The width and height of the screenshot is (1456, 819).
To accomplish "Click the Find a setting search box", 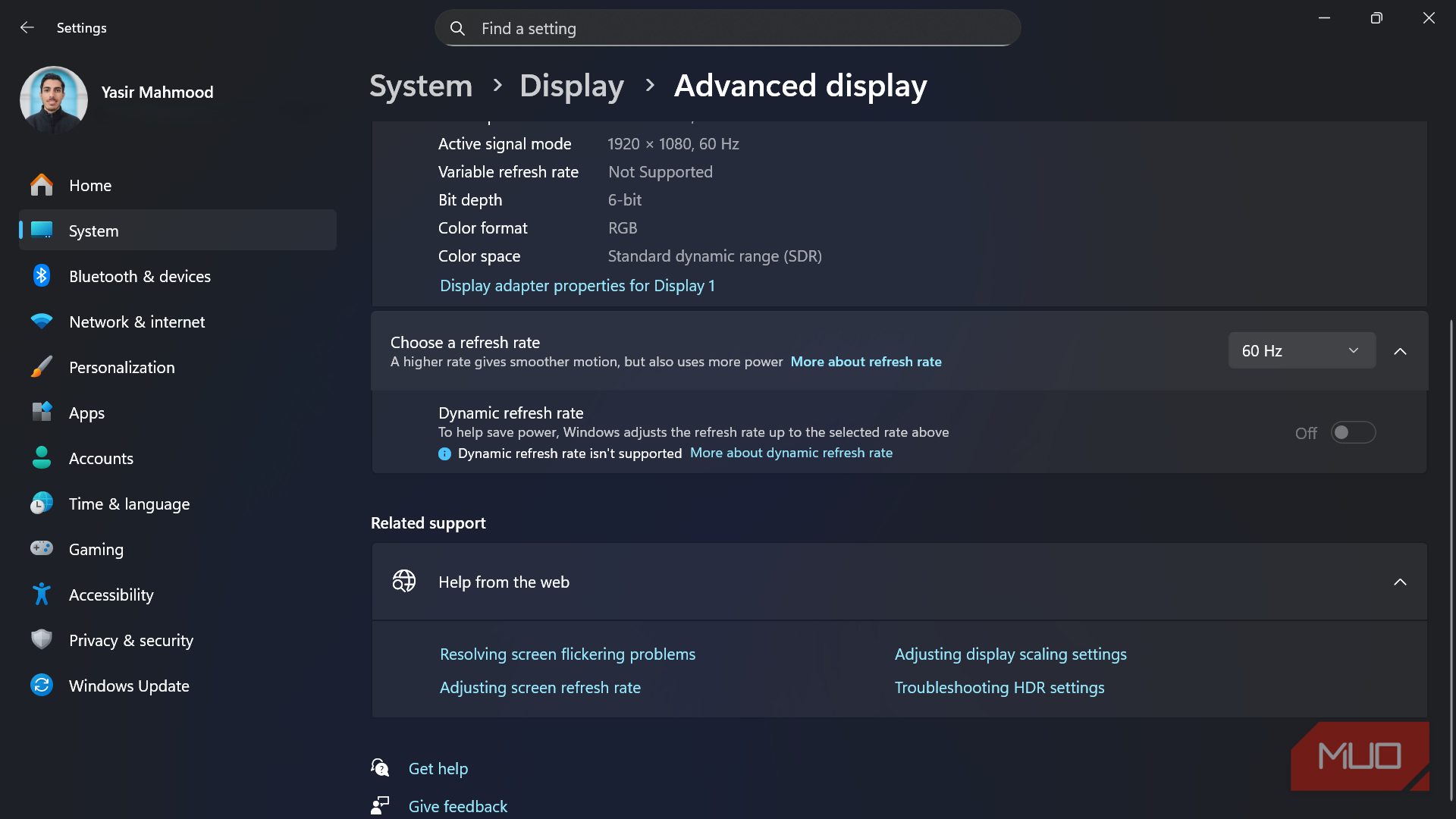I will pyautogui.click(x=728, y=28).
